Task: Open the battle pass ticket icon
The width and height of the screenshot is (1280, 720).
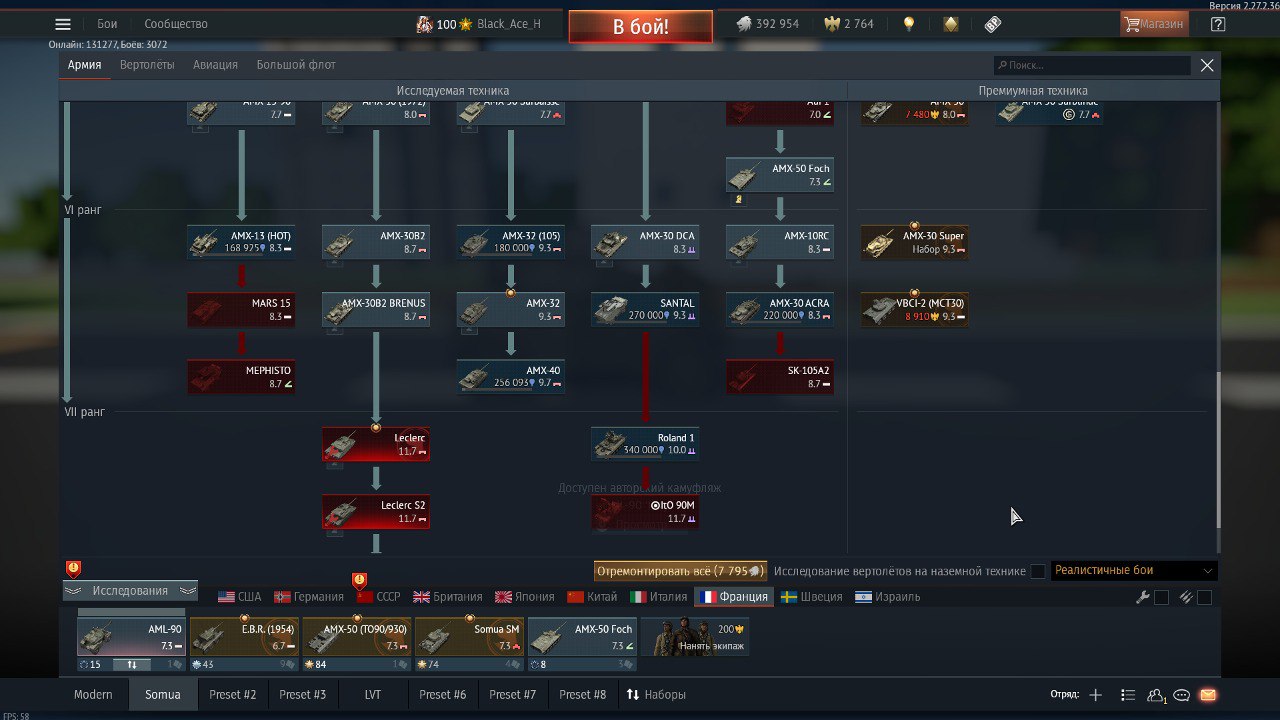Action: 993,24
